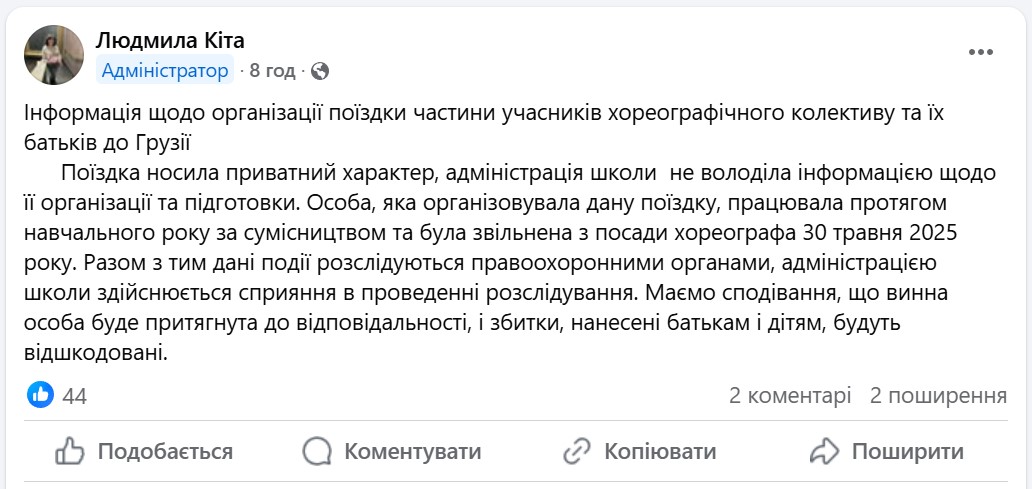Open the author name Людмила Кіта
This screenshot has width=1032, height=489.
pyautogui.click(x=170, y=40)
